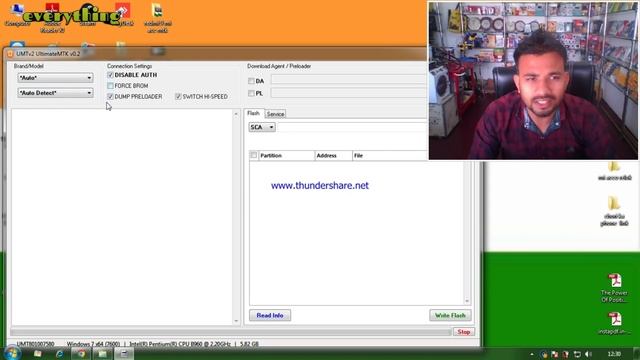The width and height of the screenshot is (640, 360).
Task: Click the Read Info button
Action: [270, 316]
